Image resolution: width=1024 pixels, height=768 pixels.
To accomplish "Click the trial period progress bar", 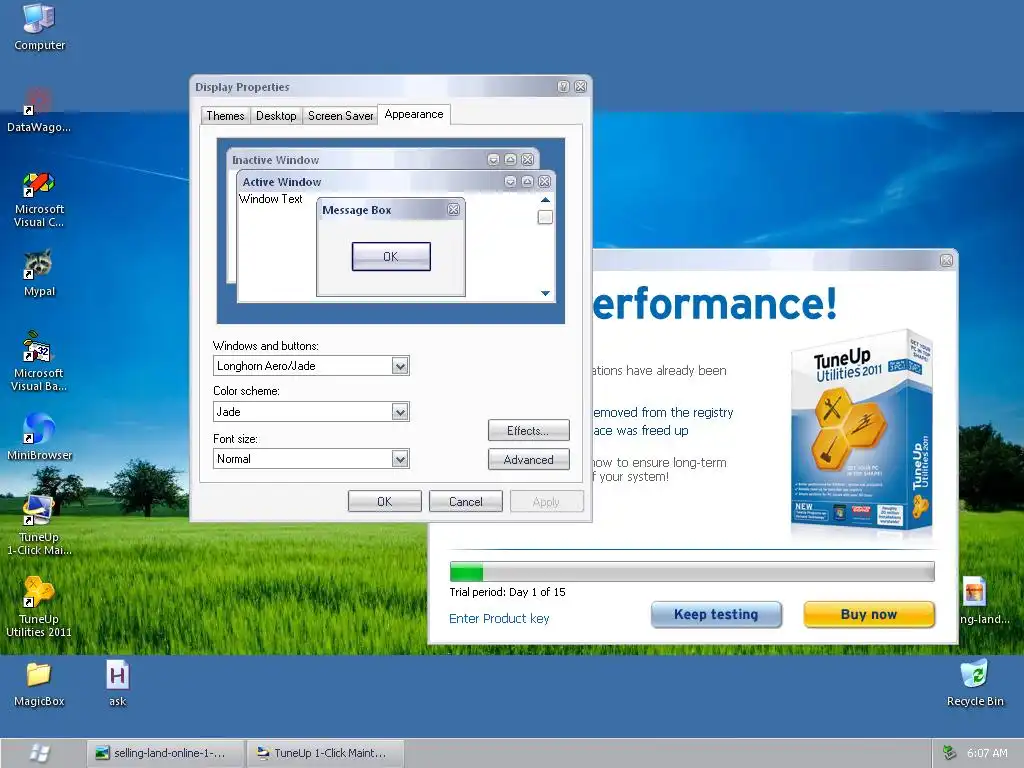I will [692, 571].
